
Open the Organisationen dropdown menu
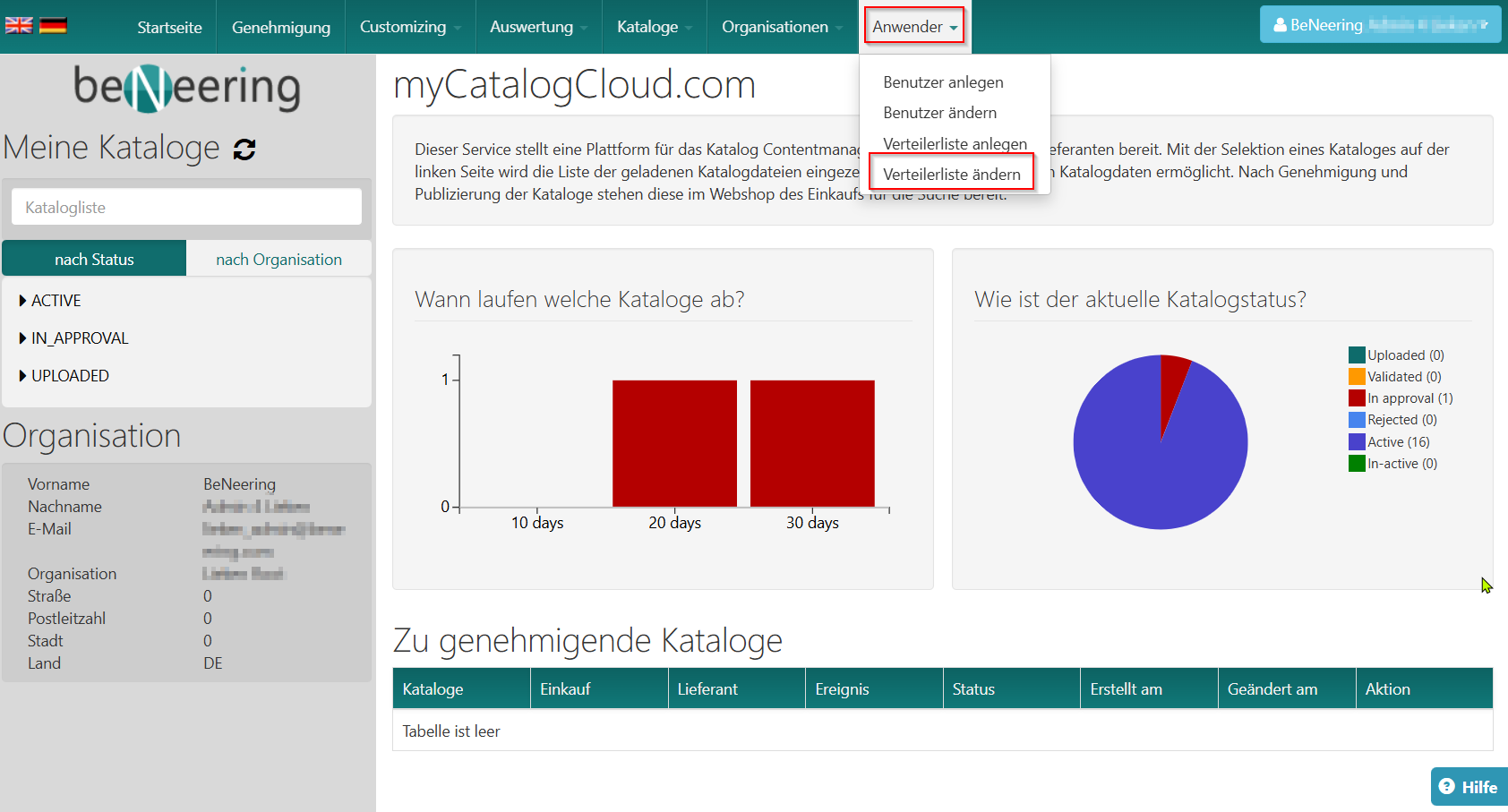click(782, 27)
